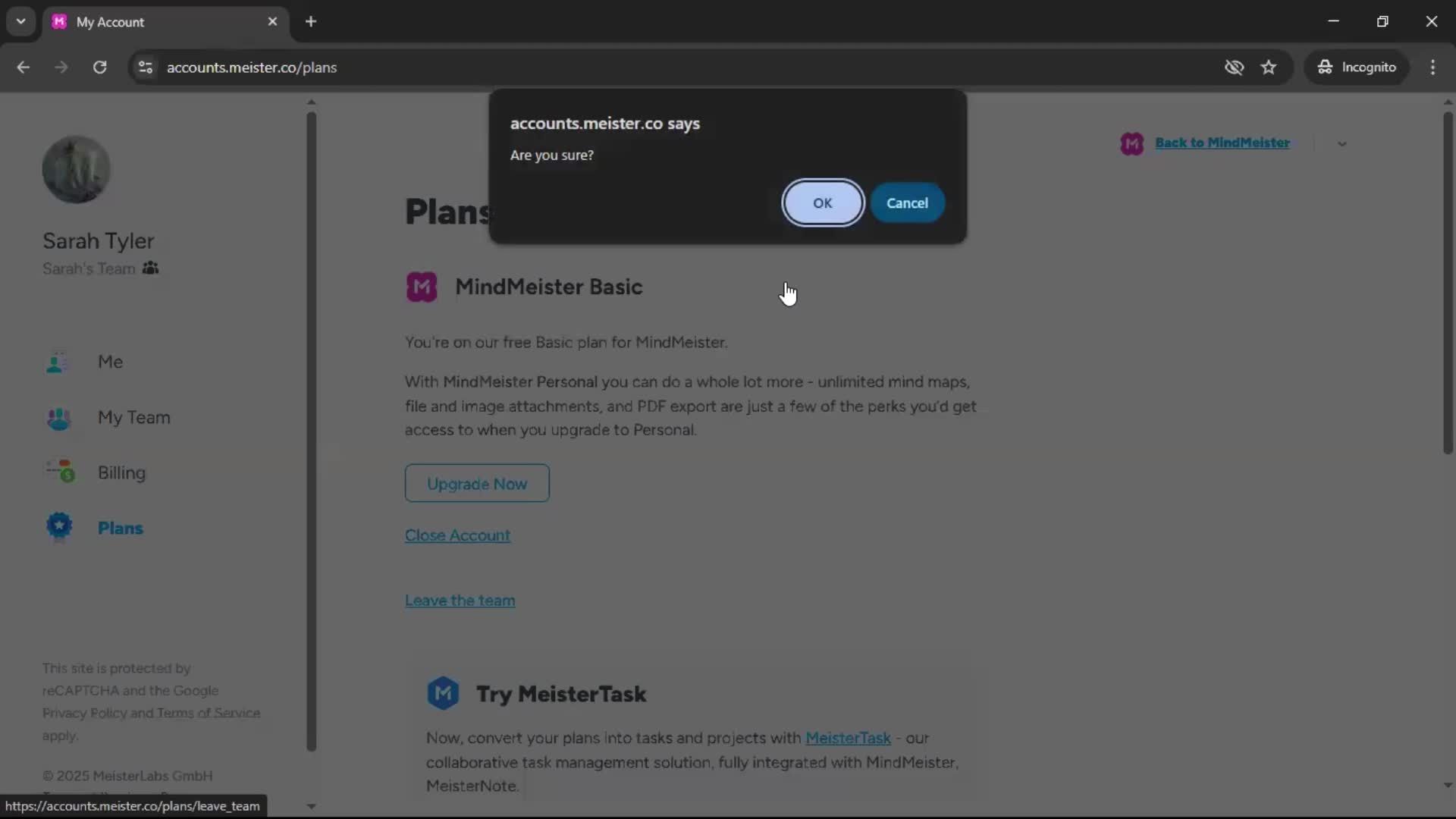Open site information icon in address bar
Viewport: 1456px width, 819px height.
pos(146,67)
